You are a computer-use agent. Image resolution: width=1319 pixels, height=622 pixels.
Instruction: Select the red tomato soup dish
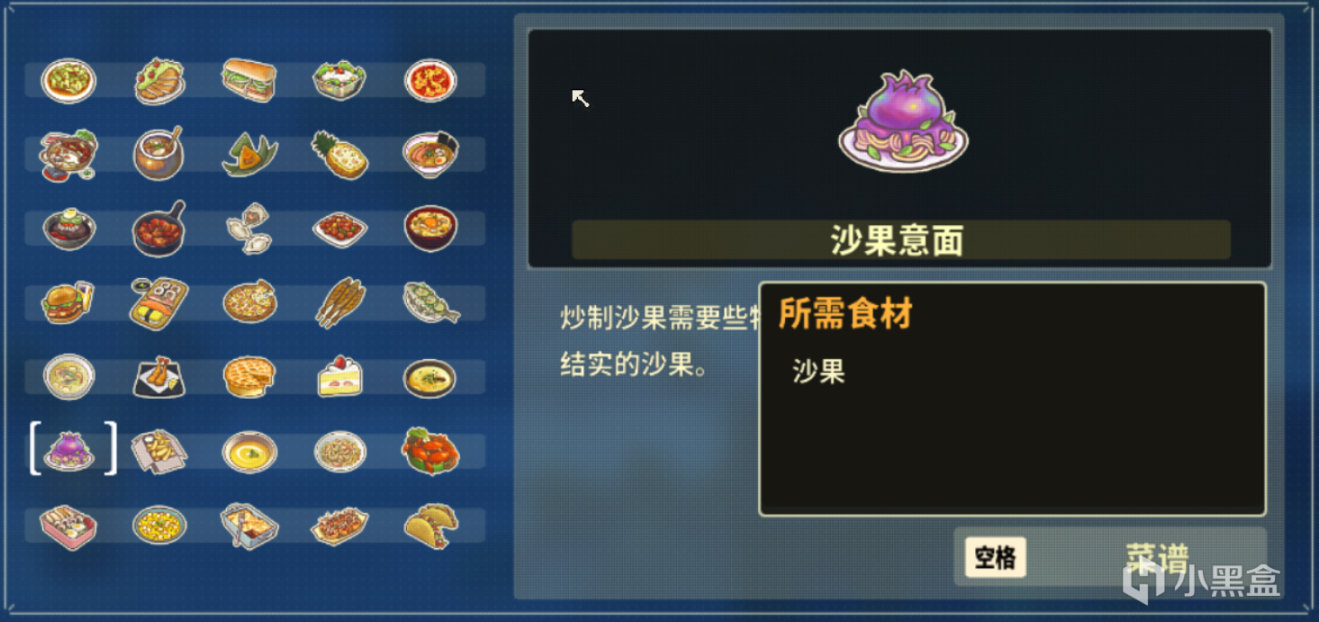[x=430, y=79]
